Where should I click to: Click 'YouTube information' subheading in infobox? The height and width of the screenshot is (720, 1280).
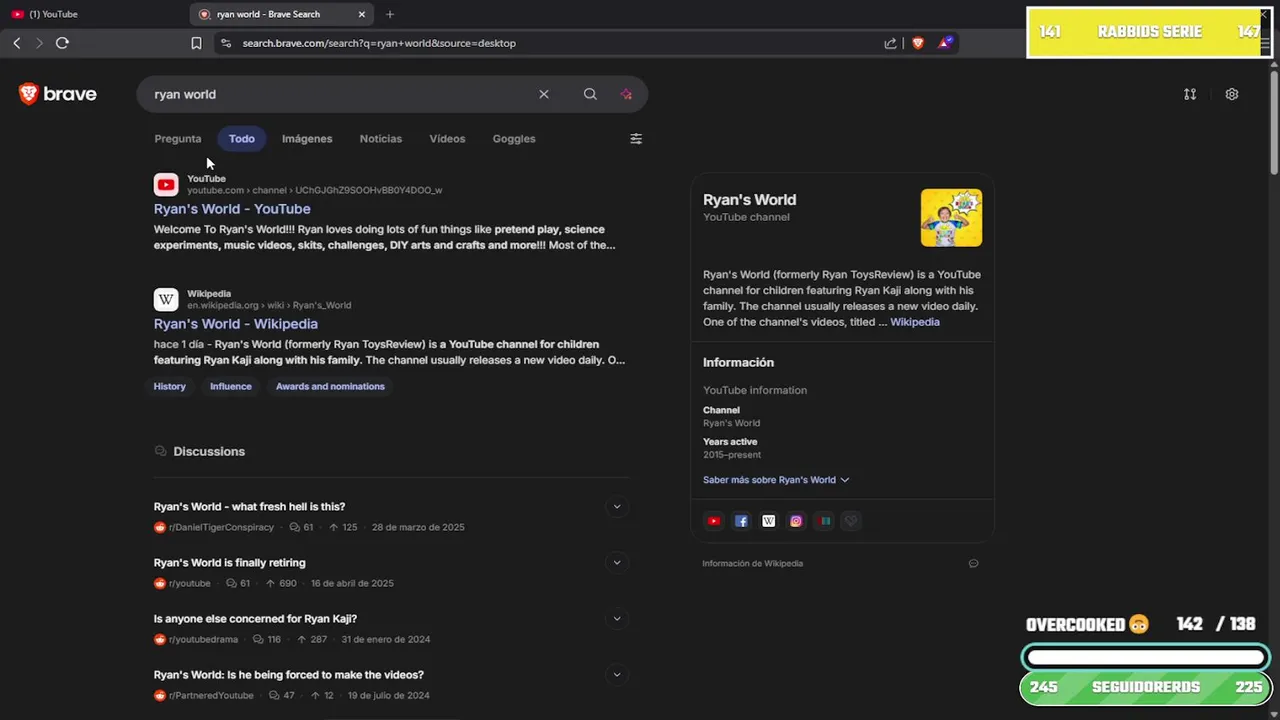(755, 390)
